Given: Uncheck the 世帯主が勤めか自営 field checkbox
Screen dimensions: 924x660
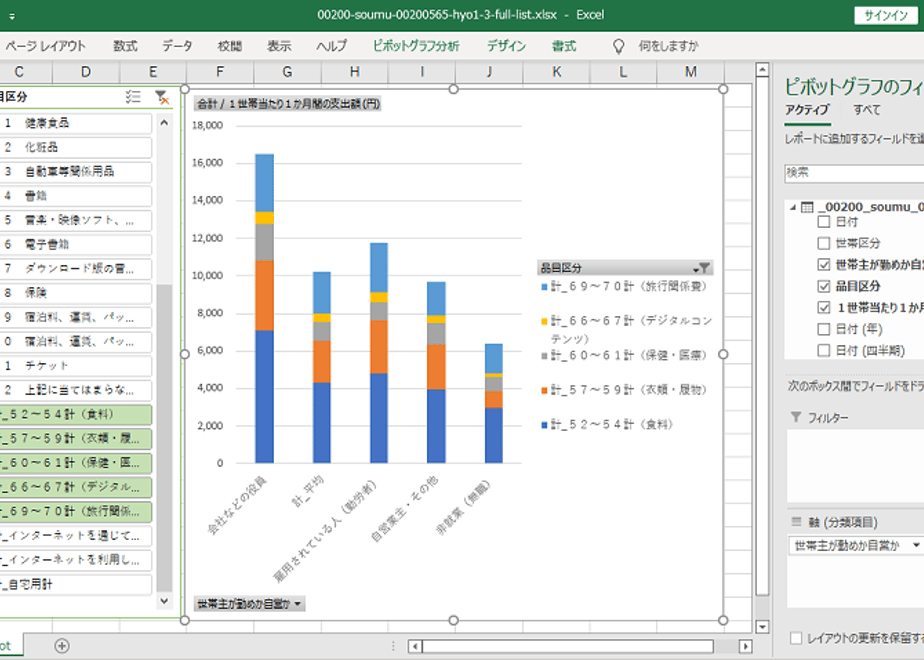Looking at the screenshot, I should [x=824, y=265].
